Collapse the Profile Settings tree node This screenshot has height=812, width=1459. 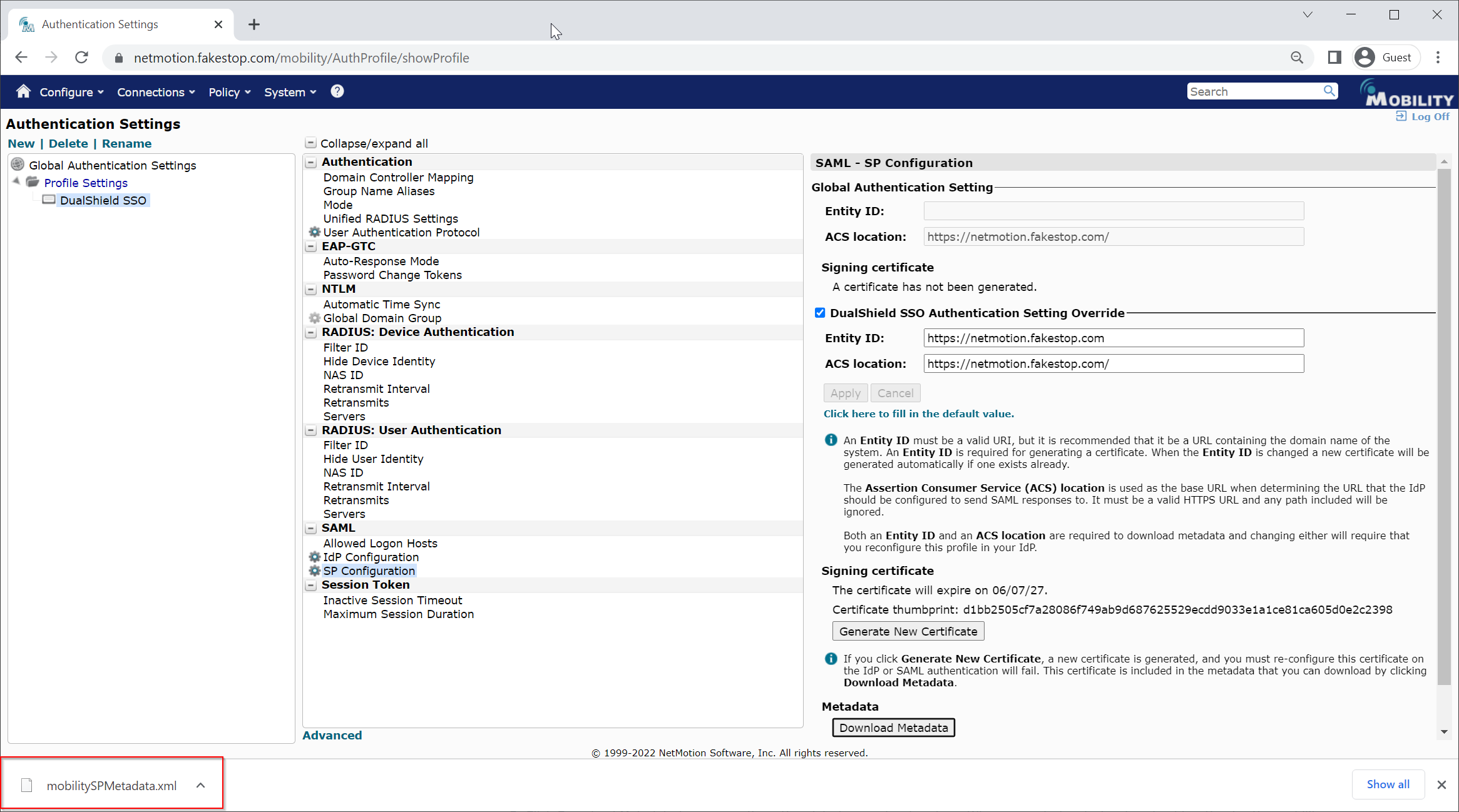point(16,181)
